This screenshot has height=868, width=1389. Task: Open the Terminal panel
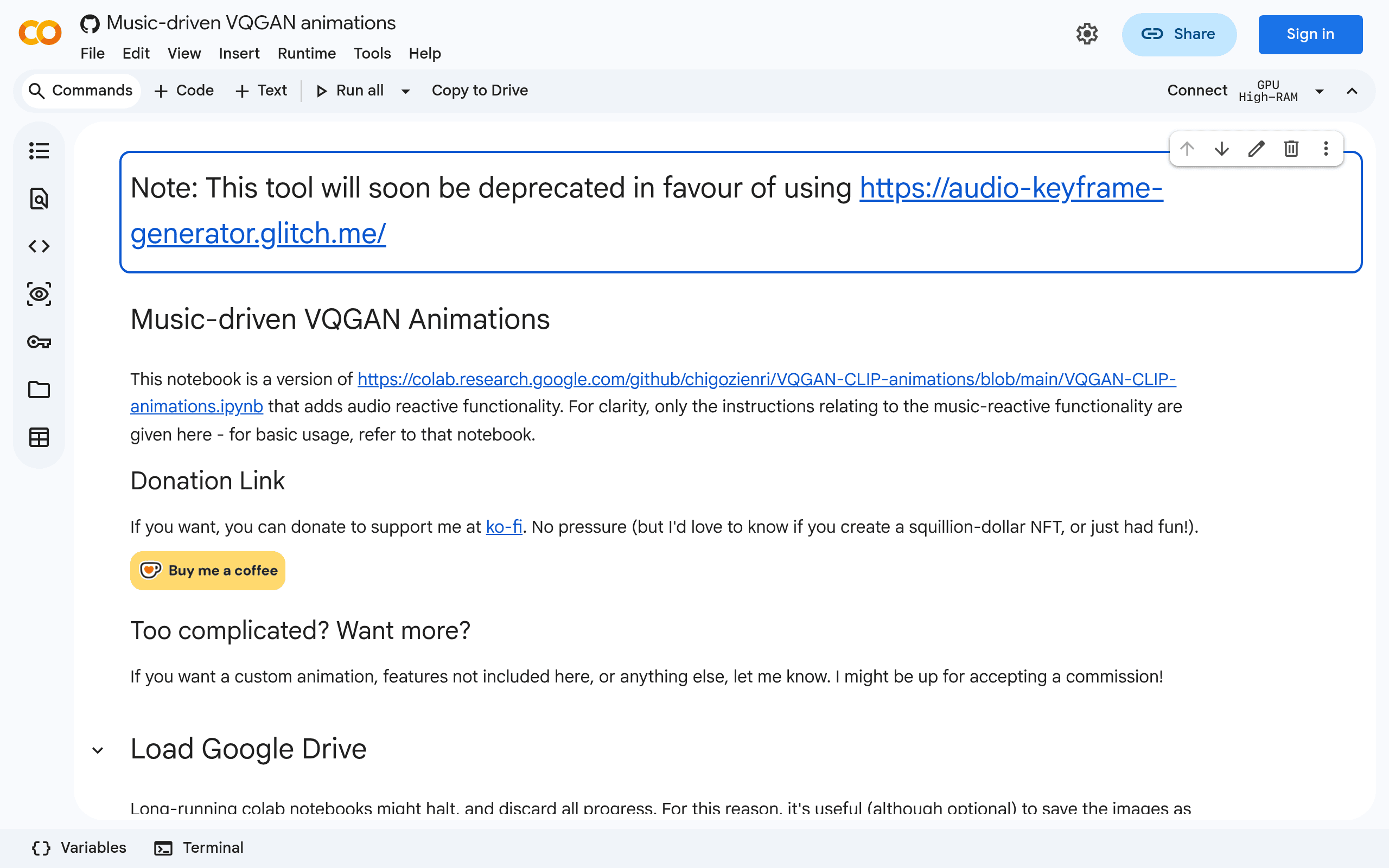(199, 848)
